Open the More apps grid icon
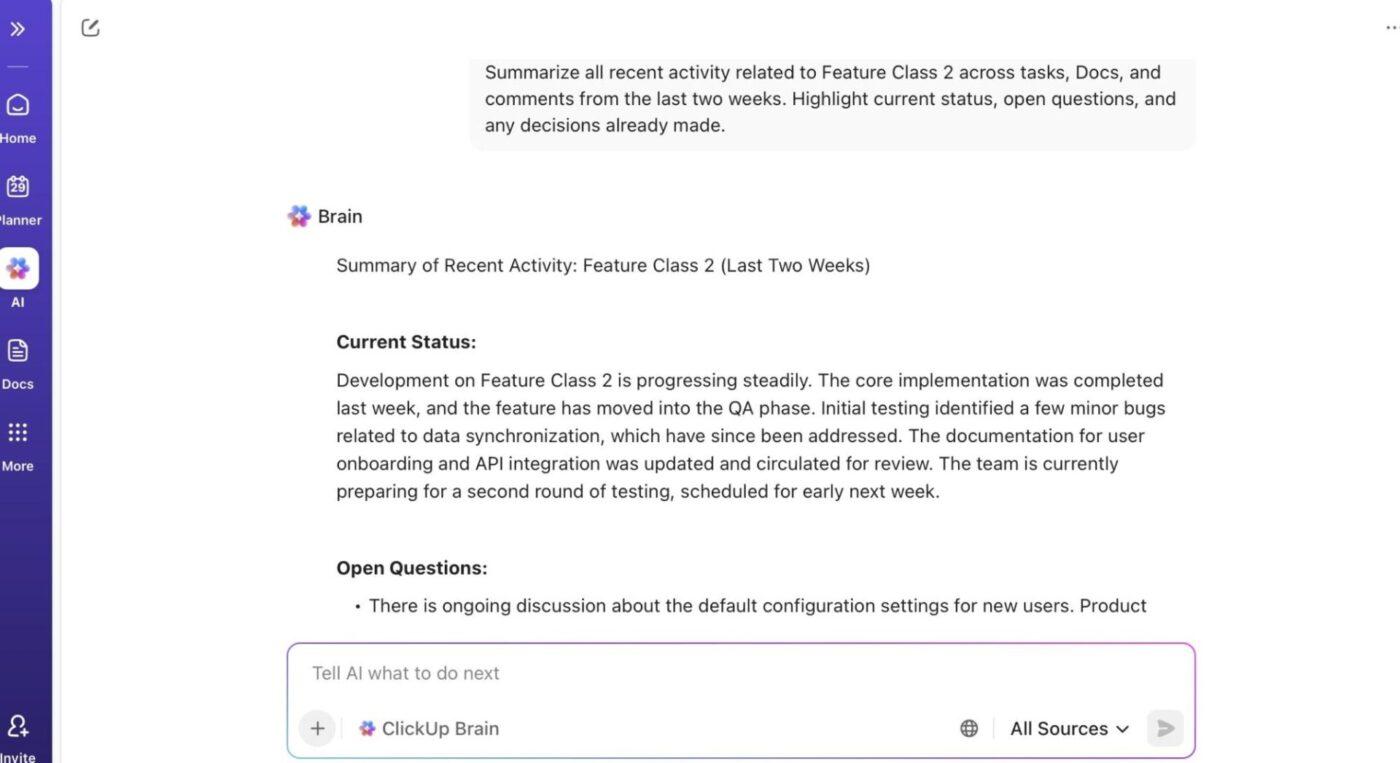The height and width of the screenshot is (763, 1400). pos(18,433)
